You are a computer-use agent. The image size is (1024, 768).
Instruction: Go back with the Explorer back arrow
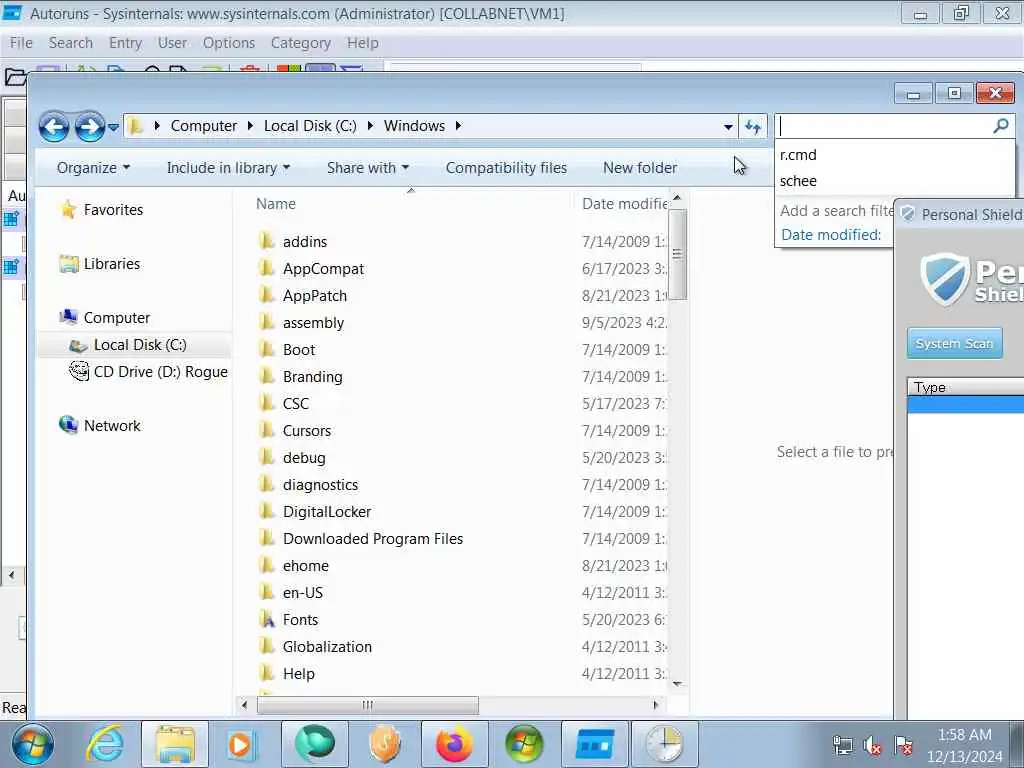click(x=54, y=127)
